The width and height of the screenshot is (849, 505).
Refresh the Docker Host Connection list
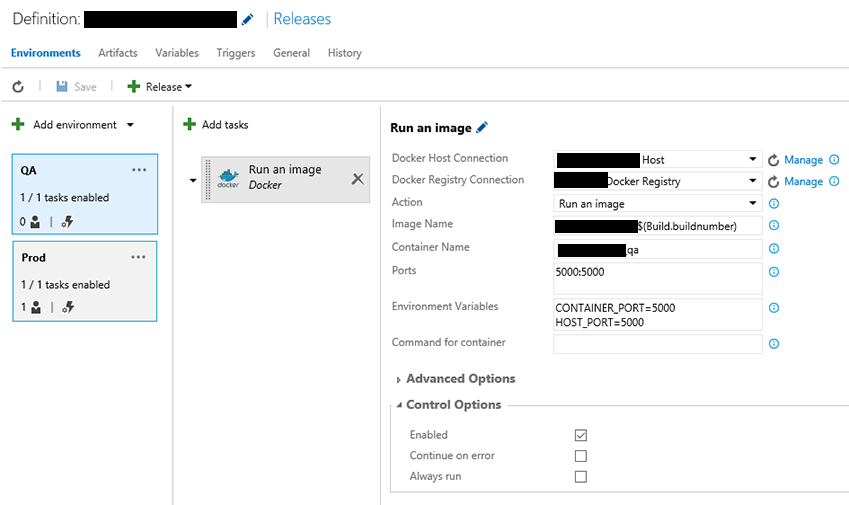pyautogui.click(x=773, y=160)
